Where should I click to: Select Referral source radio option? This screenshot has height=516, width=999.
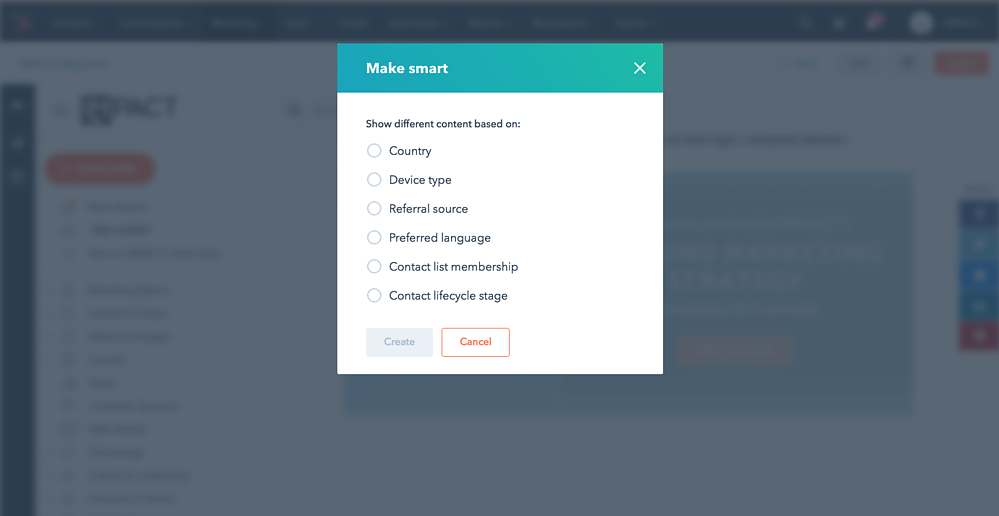click(374, 208)
